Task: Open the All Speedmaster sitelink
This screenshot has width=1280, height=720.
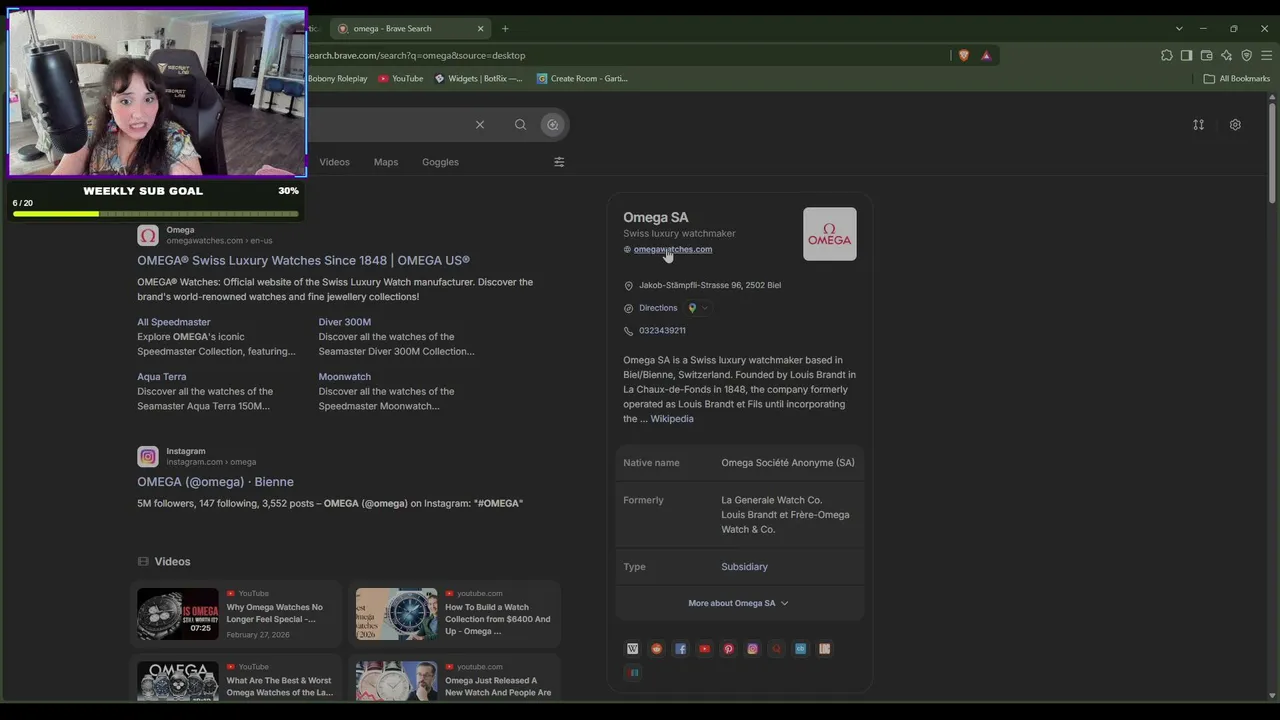Action: 174,322
